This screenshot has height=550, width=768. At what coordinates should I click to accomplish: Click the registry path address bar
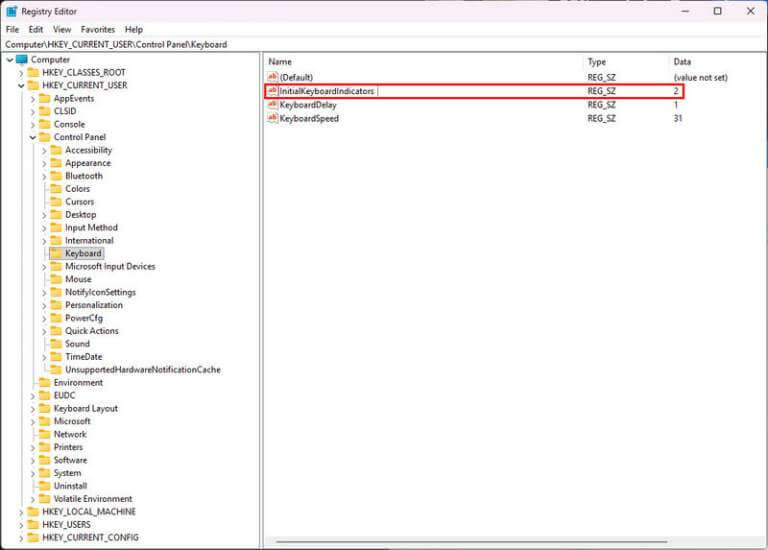[x=384, y=45]
